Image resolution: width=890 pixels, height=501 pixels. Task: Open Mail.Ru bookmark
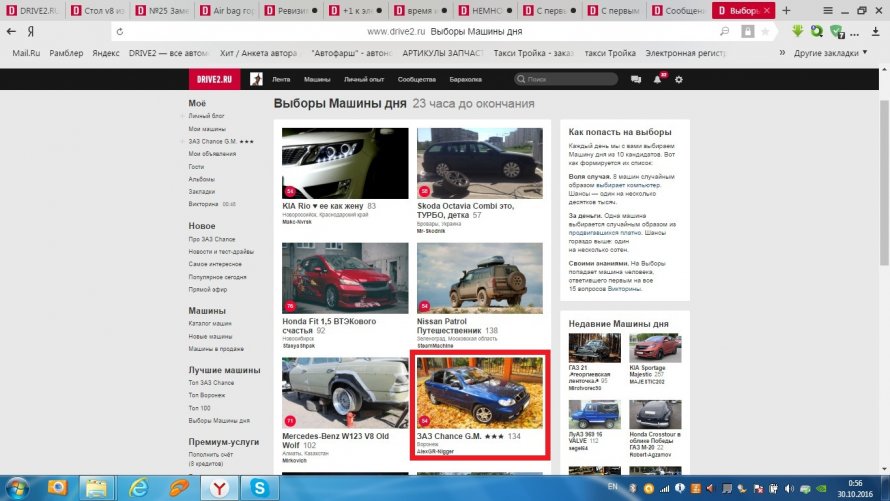[26, 53]
